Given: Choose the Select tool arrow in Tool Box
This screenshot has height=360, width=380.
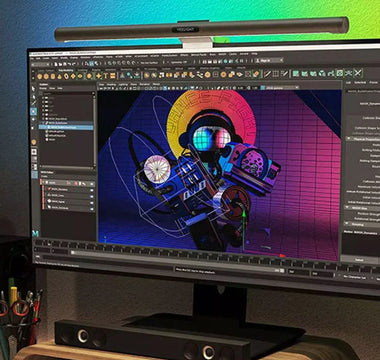Looking at the screenshot, I should click(33, 89).
